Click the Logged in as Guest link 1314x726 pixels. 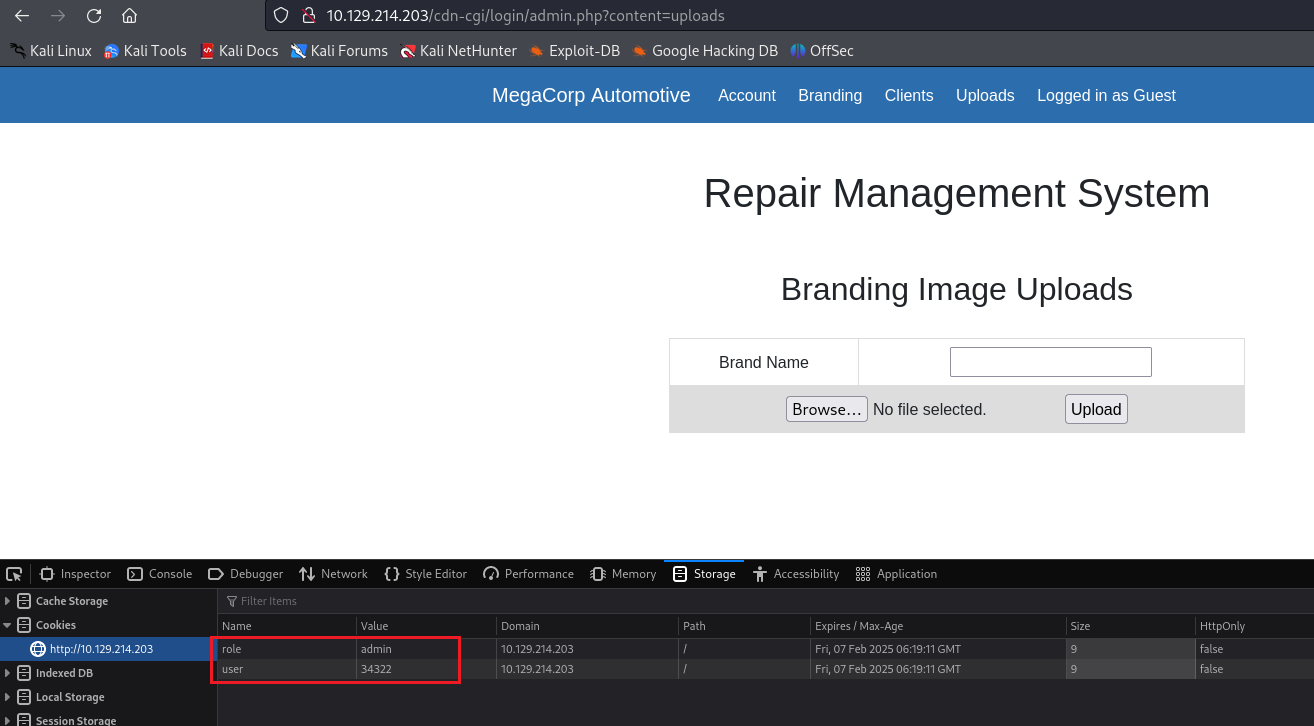pos(1106,95)
